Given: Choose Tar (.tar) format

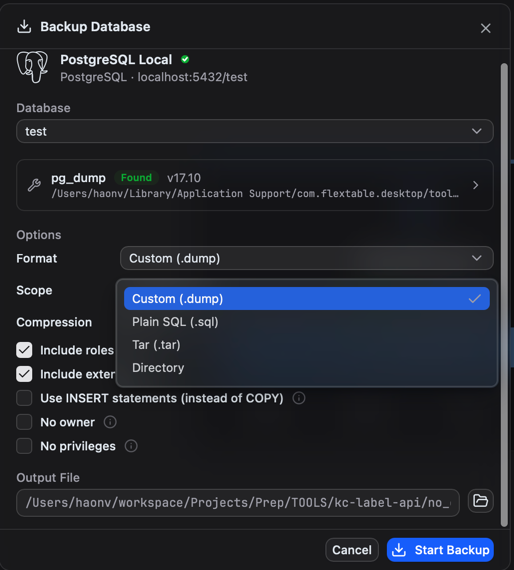Looking at the screenshot, I should coord(307,345).
